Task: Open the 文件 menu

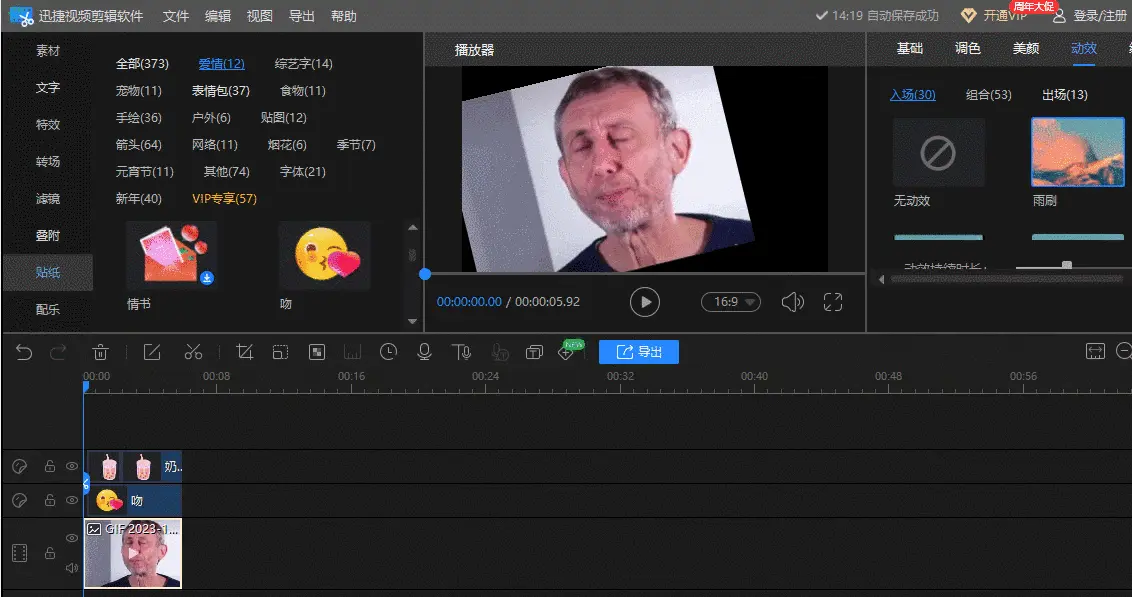Action: [175, 16]
